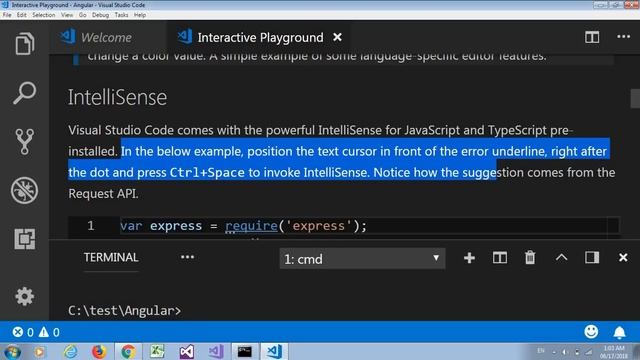The width and height of the screenshot is (640, 360).
Task: Open the Search view in activity bar
Action: coord(24,93)
